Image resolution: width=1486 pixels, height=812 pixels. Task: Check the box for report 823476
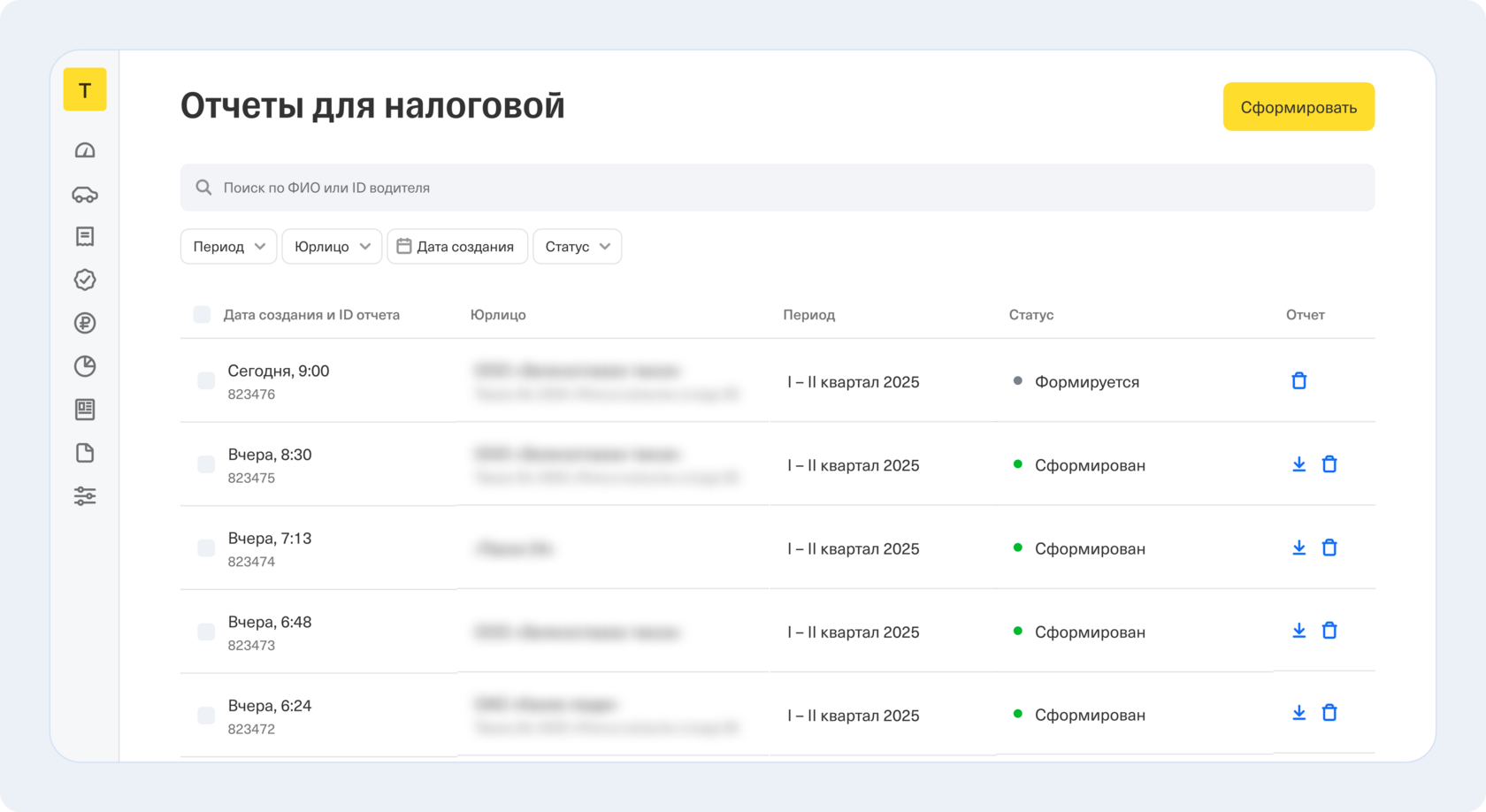(206, 381)
